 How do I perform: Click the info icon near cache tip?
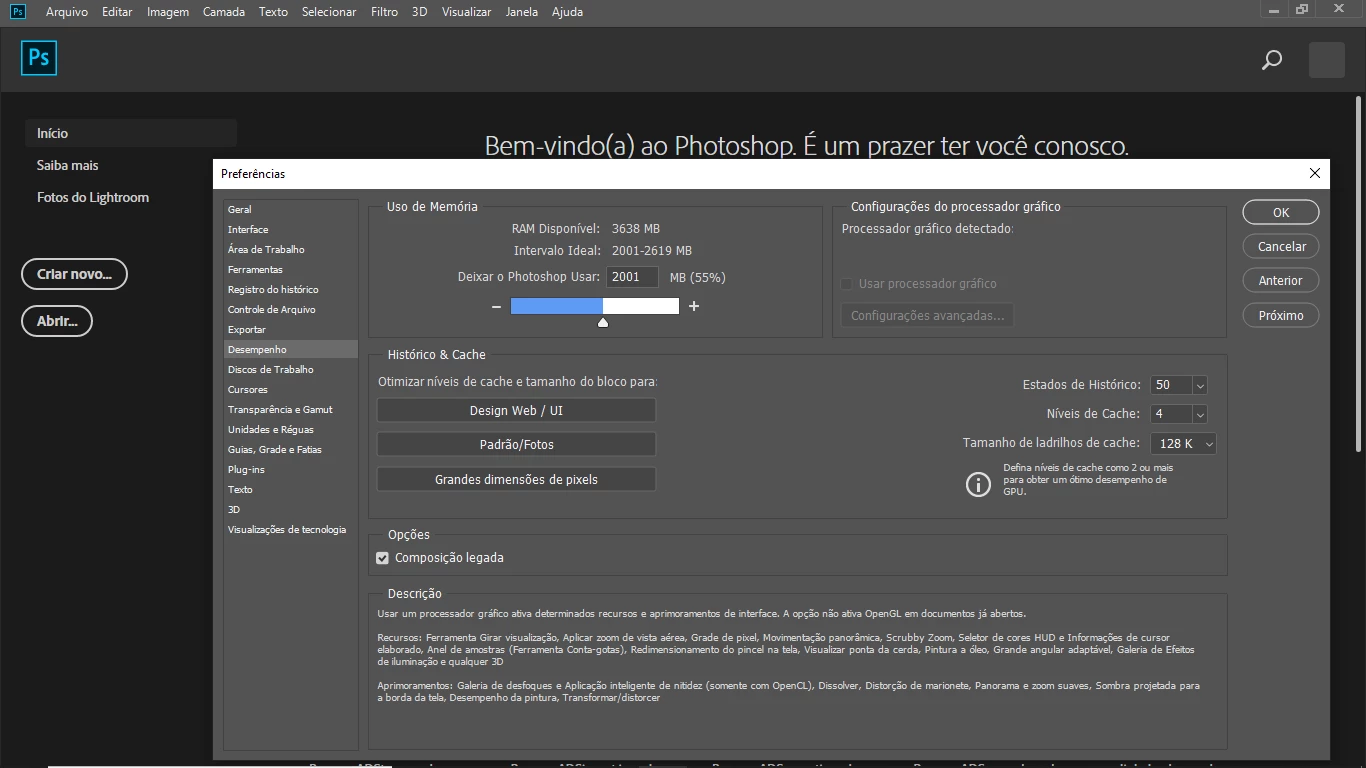(977, 484)
